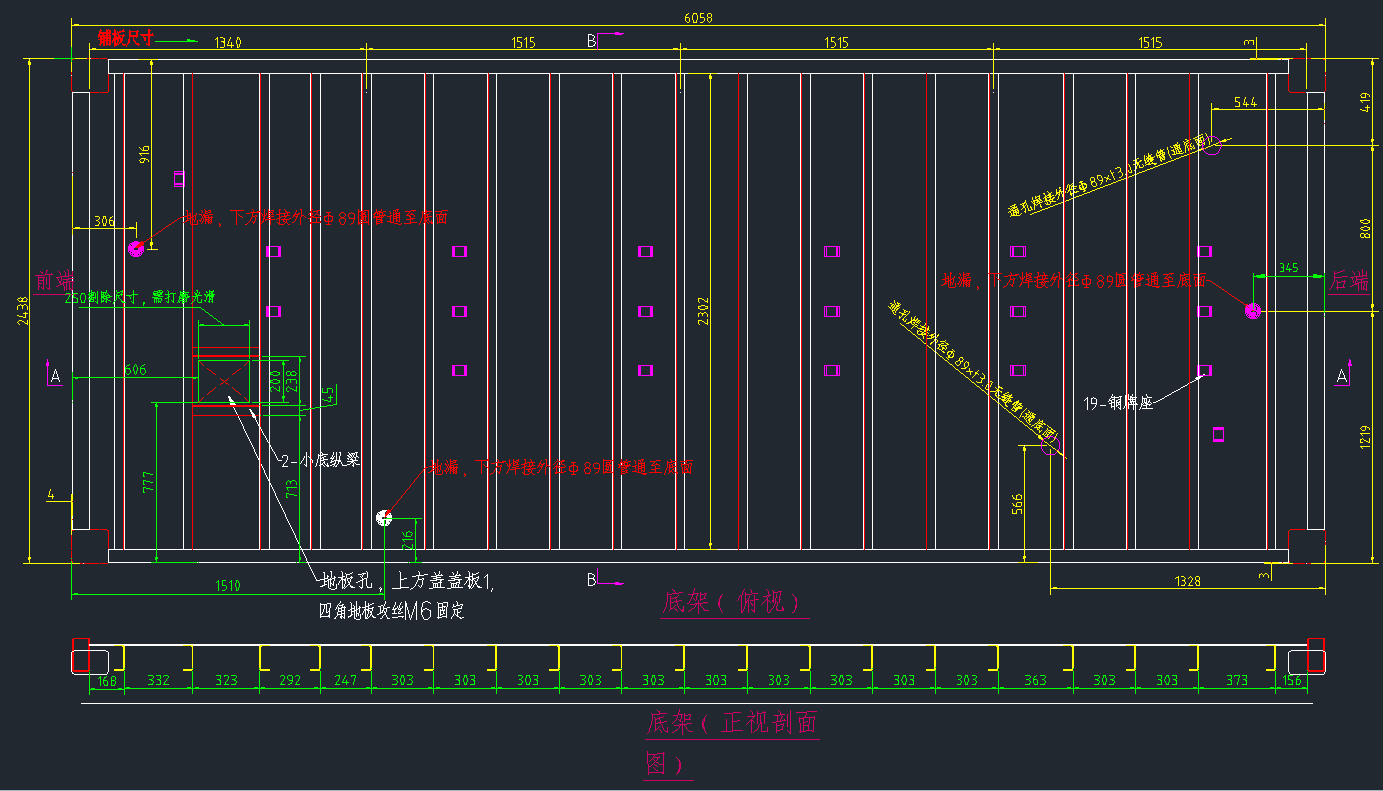Select the 底架（俯视）view title
Image resolution: width=1383 pixels, height=791 pixels.
click(x=732, y=603)
